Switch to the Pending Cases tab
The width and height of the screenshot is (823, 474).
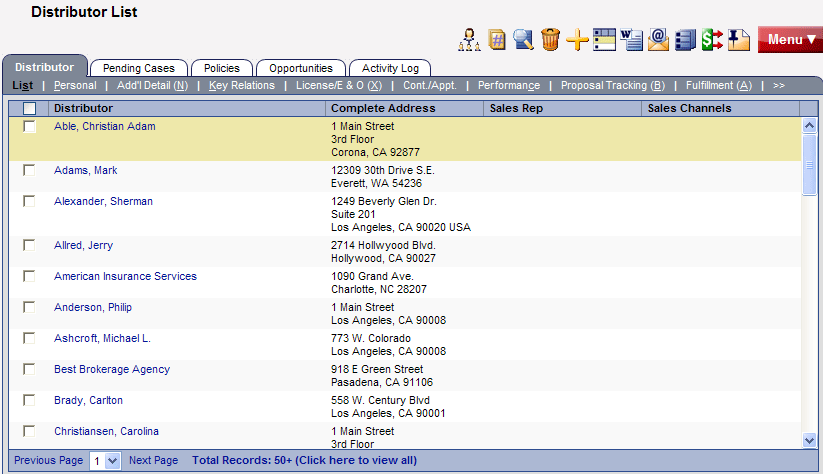click(x=139, y=68)
